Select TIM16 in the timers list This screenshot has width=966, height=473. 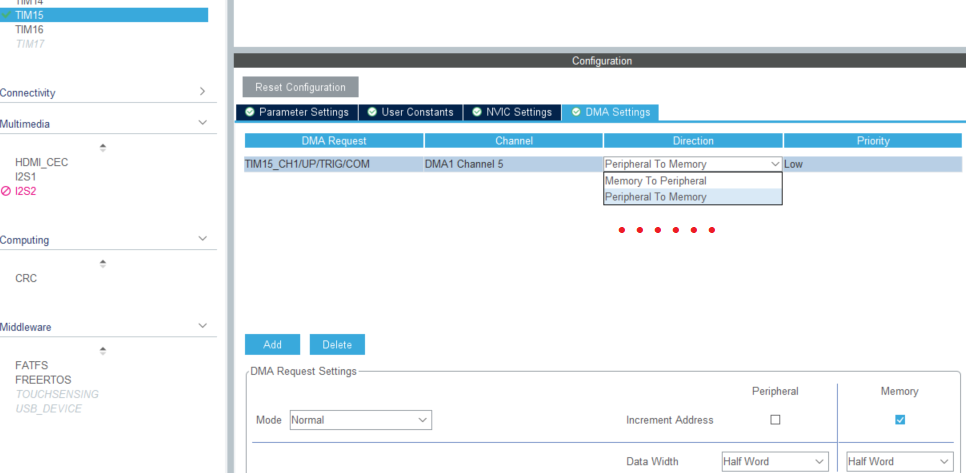point(29,30)
